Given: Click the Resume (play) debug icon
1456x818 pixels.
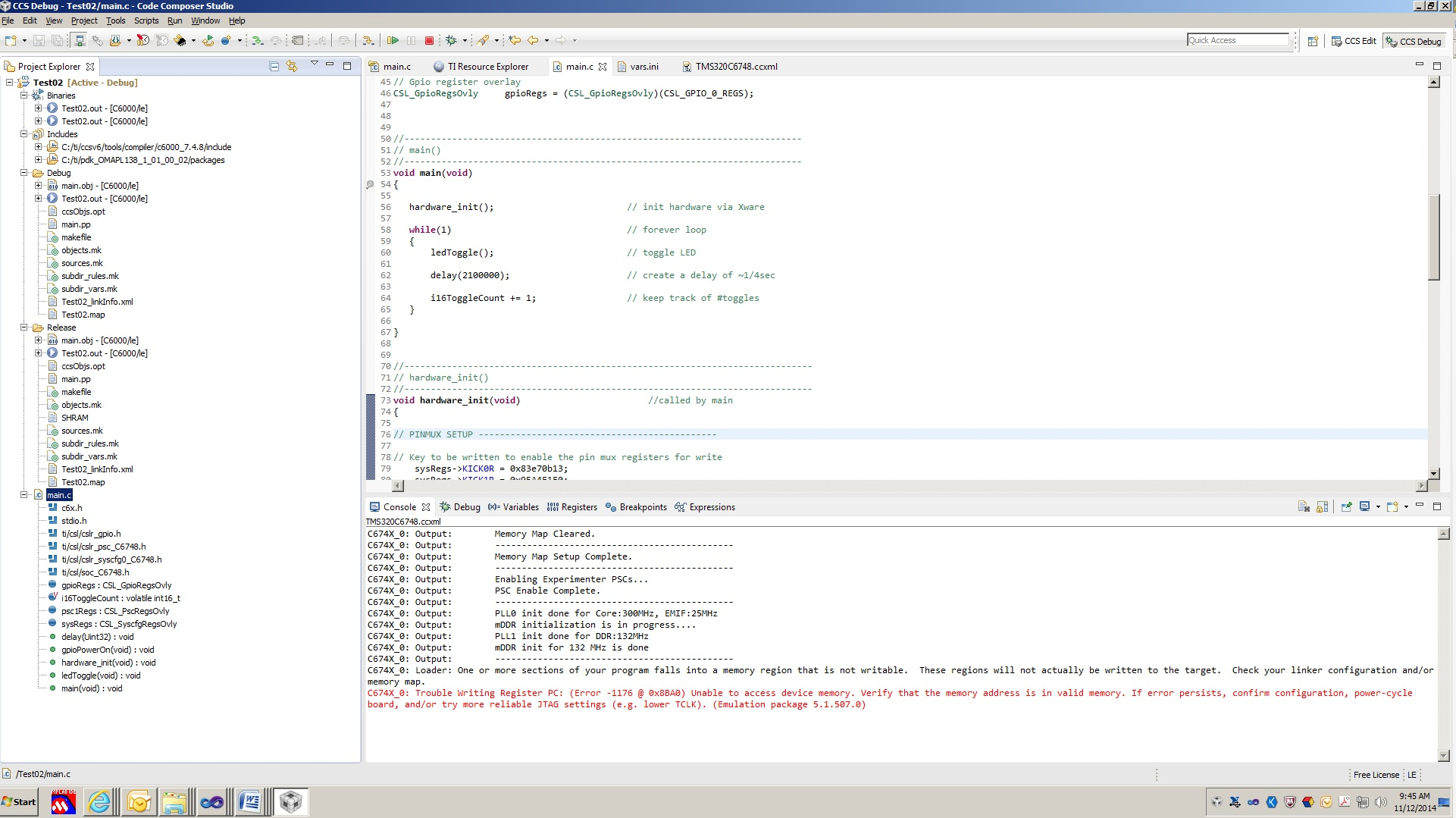Looking at the screenshot, I should click(393, 40).
